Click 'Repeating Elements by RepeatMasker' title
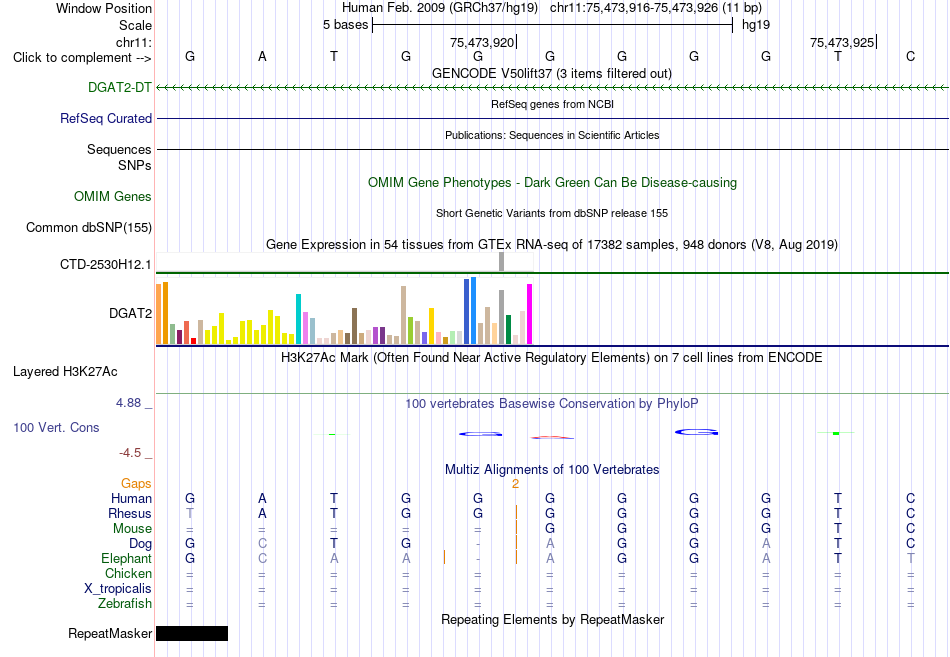Screen dimensions: 950x657 552,619
